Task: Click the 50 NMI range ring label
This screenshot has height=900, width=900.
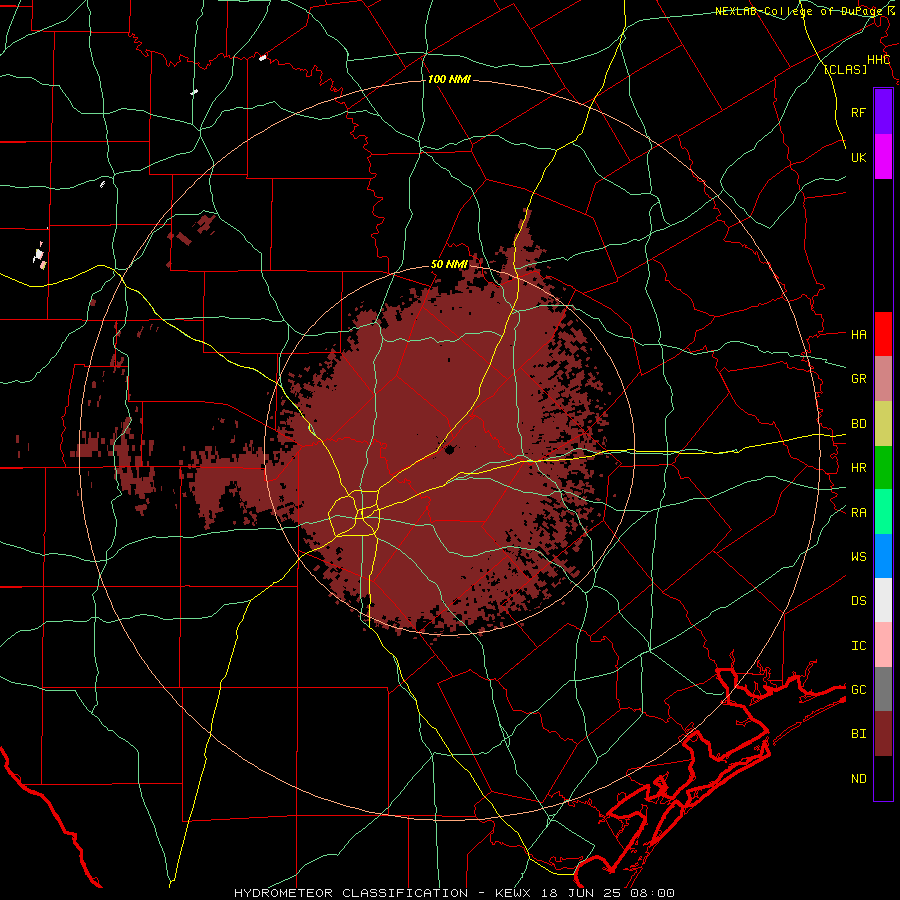Action: (449, 264)
